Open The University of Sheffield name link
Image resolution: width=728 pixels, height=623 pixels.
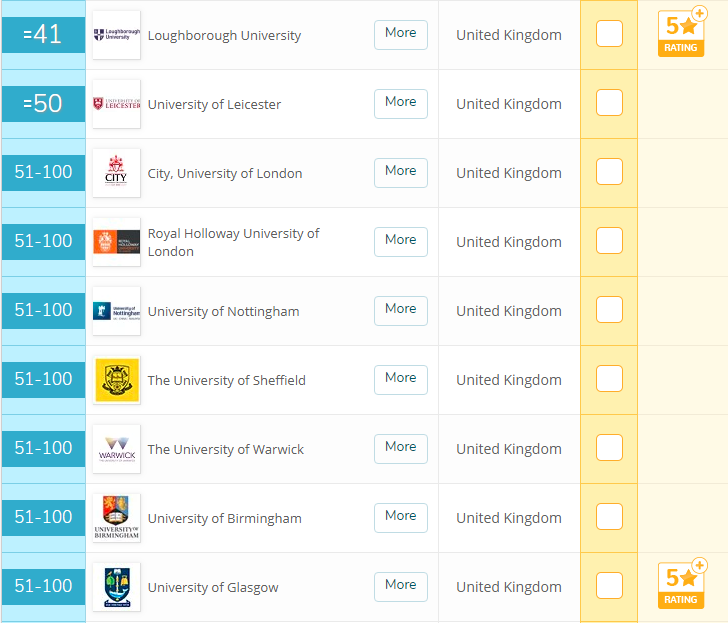coord(226,380)
